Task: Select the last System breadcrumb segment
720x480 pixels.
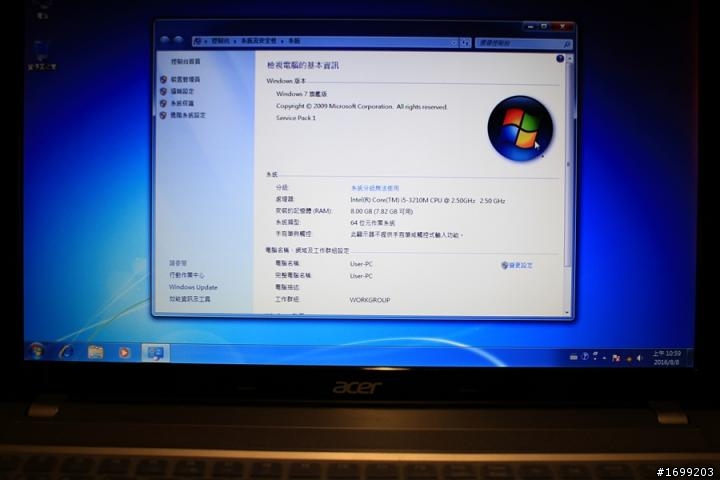Action: (x=294, y=41)
